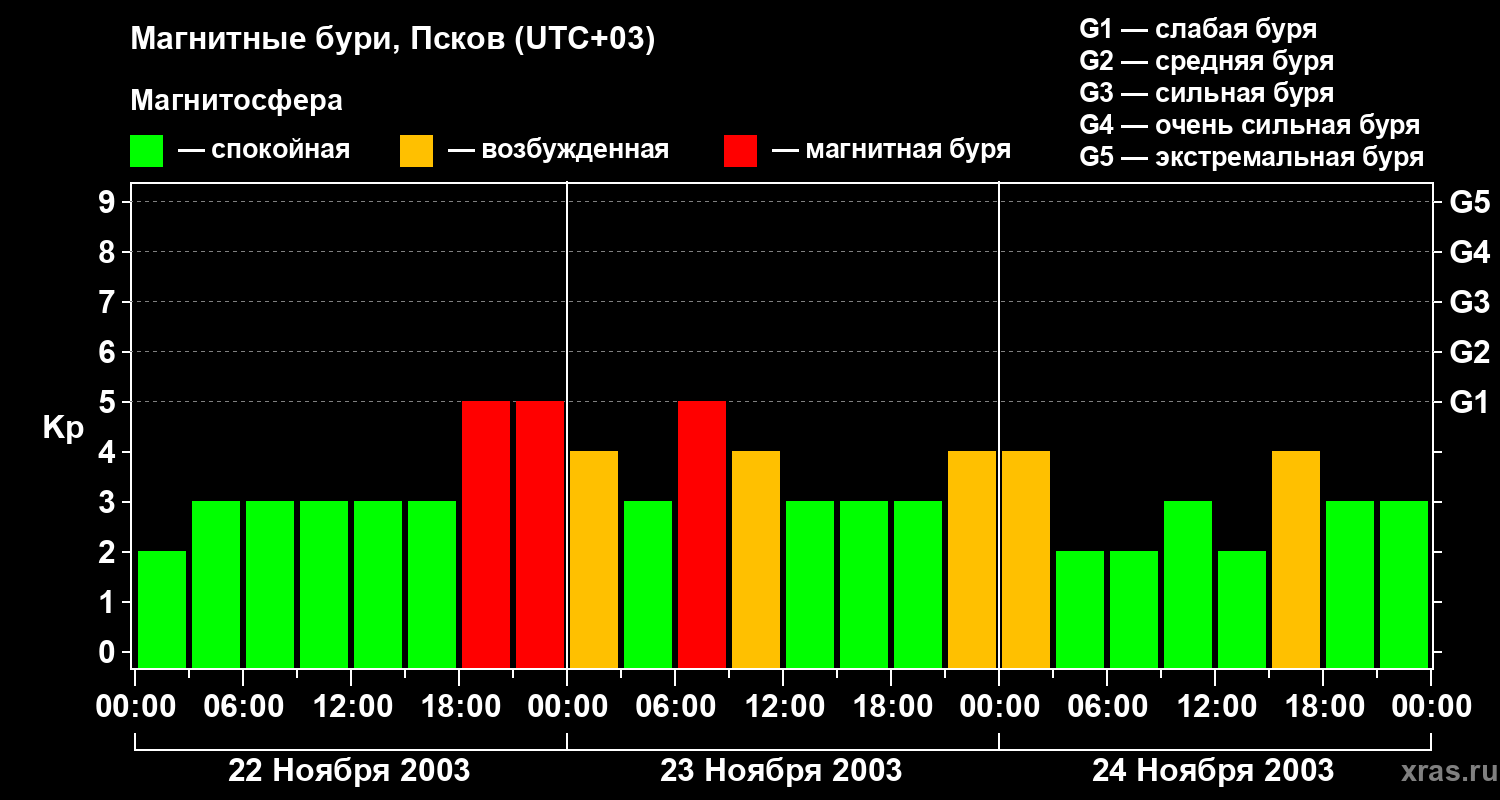Select the 00:00–03:00 green bar on 22 November

162,609
